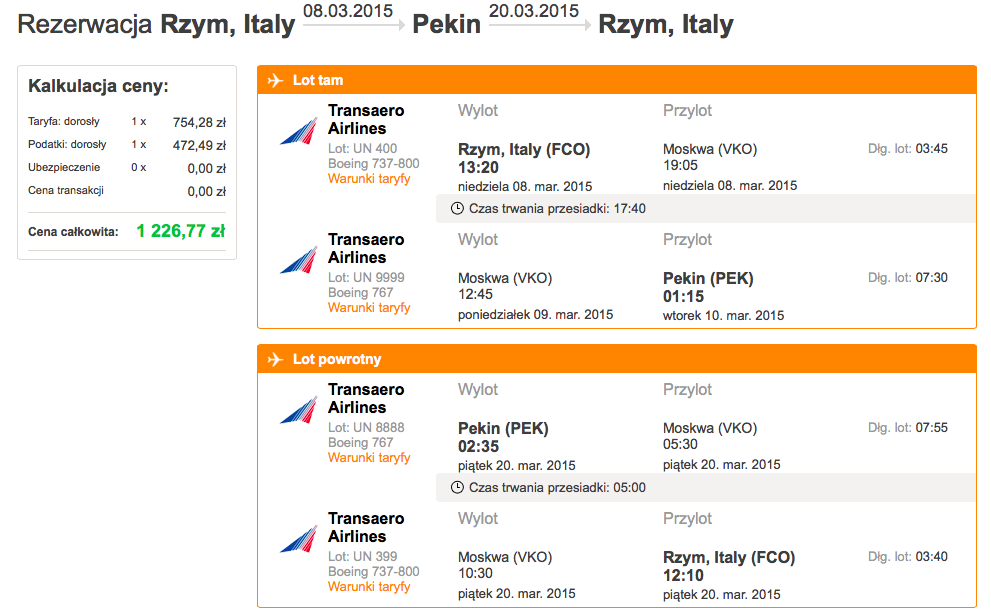Click the airplane icon beside Lot powrotny

[275, 359]
